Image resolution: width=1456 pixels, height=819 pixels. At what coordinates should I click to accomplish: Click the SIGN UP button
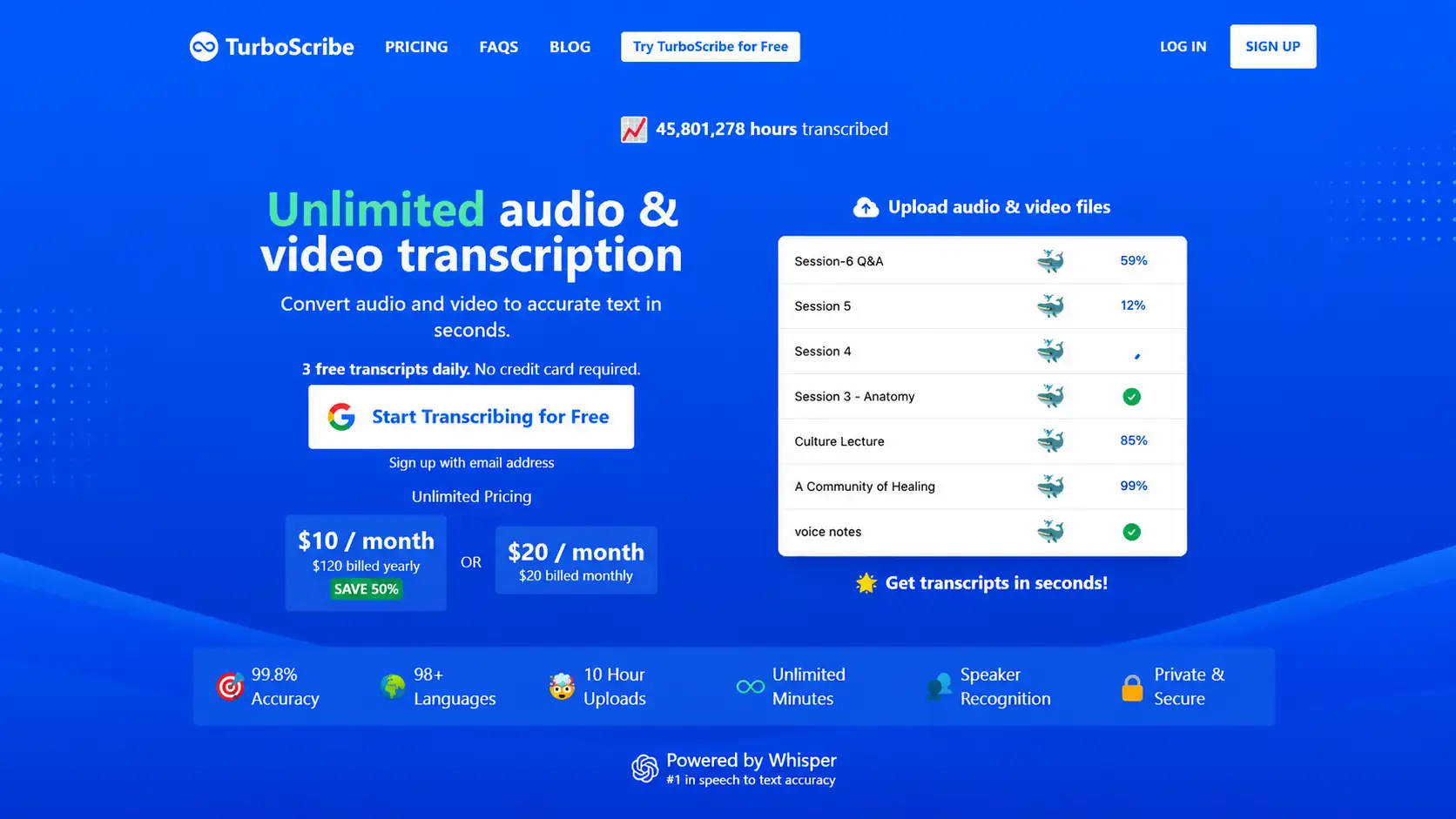tap(1272, 47)
